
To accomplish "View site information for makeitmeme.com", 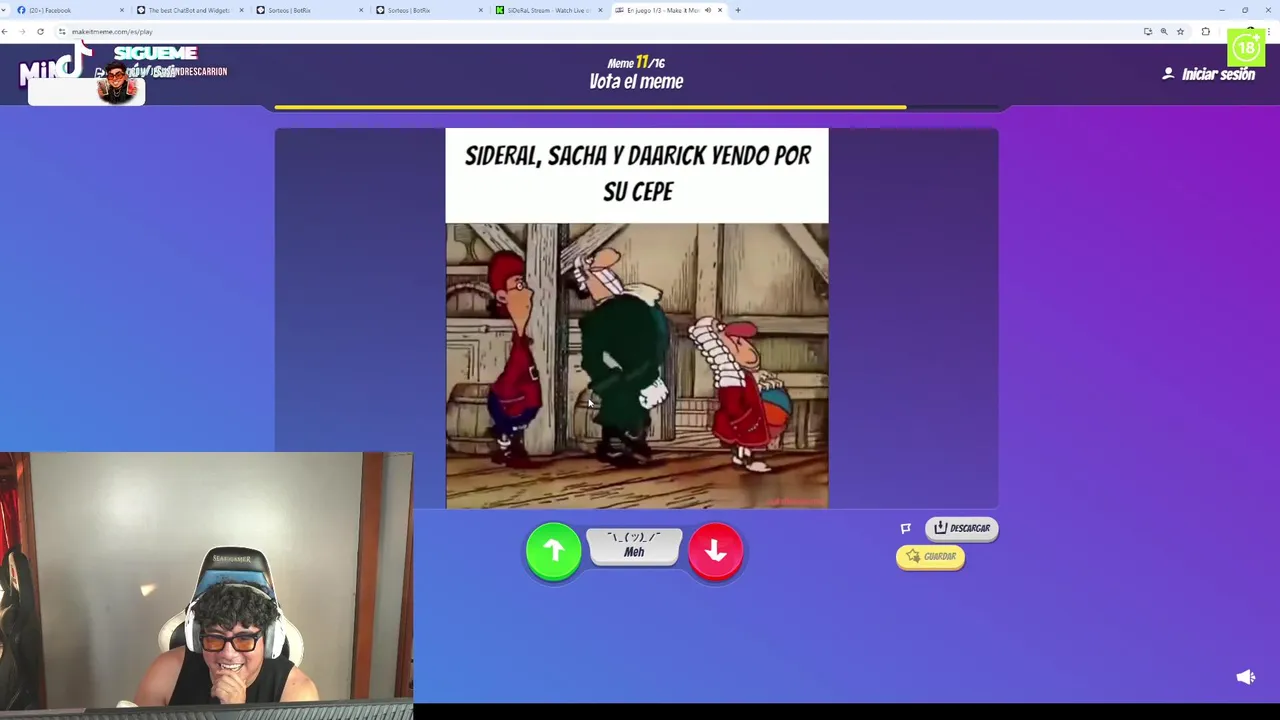I will click(62, 32).
